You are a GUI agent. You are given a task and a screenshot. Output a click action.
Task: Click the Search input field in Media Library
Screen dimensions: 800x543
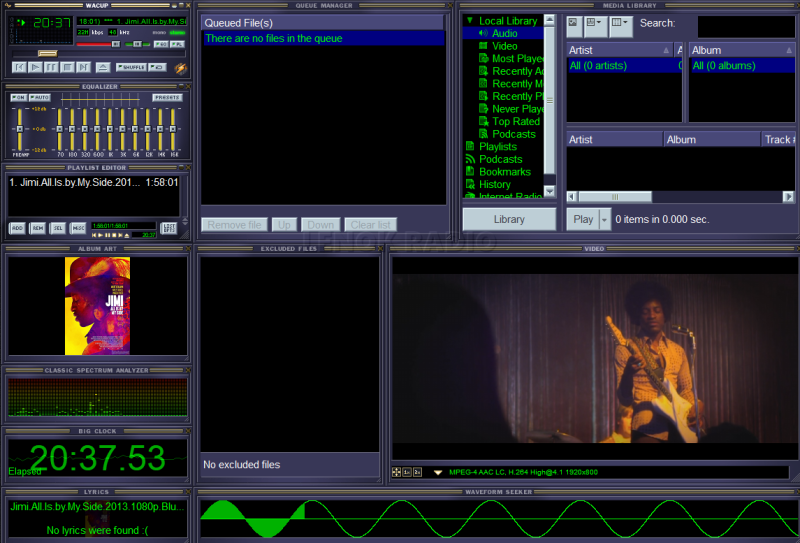point(745,26)
